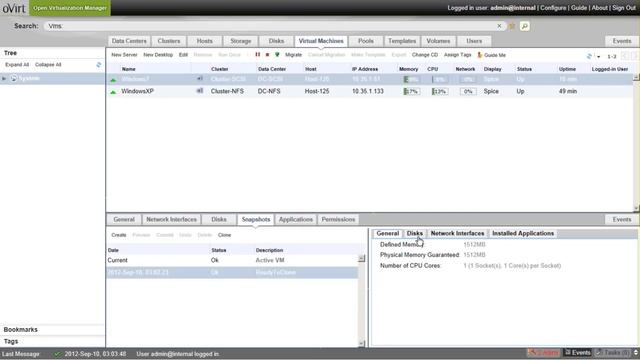640x360 pixels.
Task: Click the Migrate button
Action: (293, 55)
